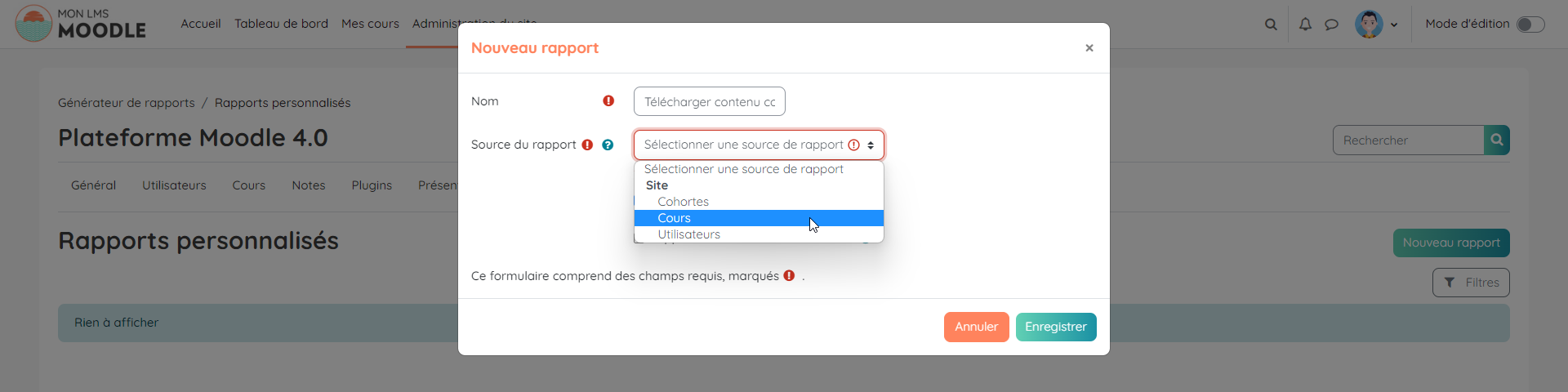Go to the Tableau de bord menu
Image resolution: width=1568 pixels, height=392 pixels.
click(281, 24)
